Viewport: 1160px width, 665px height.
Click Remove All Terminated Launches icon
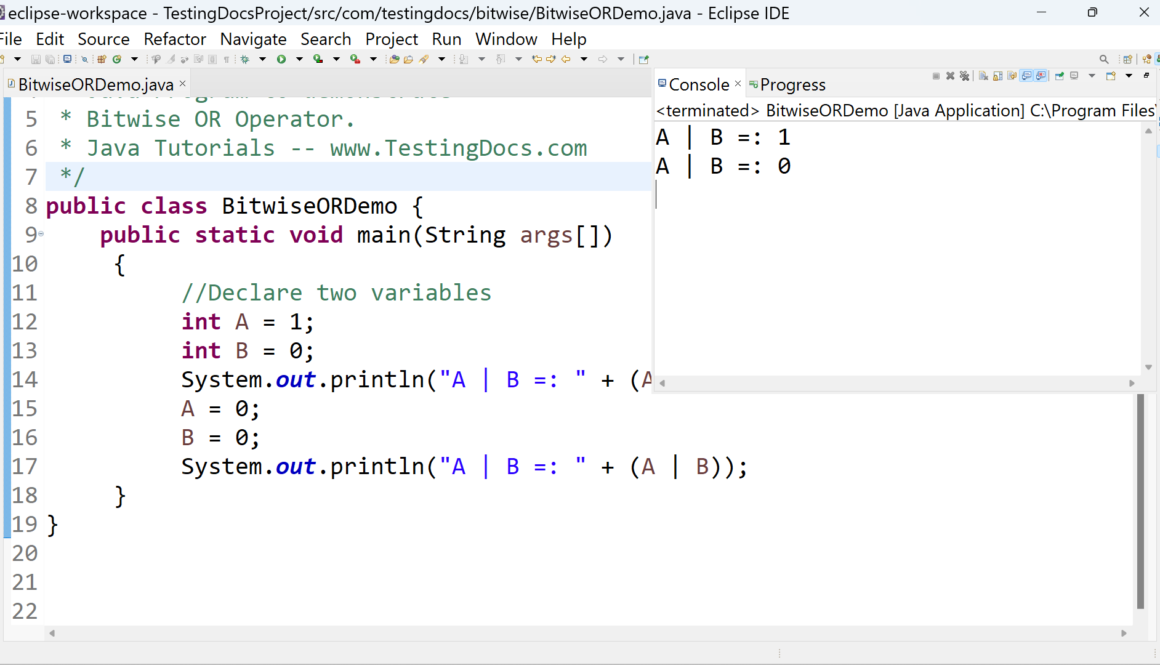click(964, 76)
